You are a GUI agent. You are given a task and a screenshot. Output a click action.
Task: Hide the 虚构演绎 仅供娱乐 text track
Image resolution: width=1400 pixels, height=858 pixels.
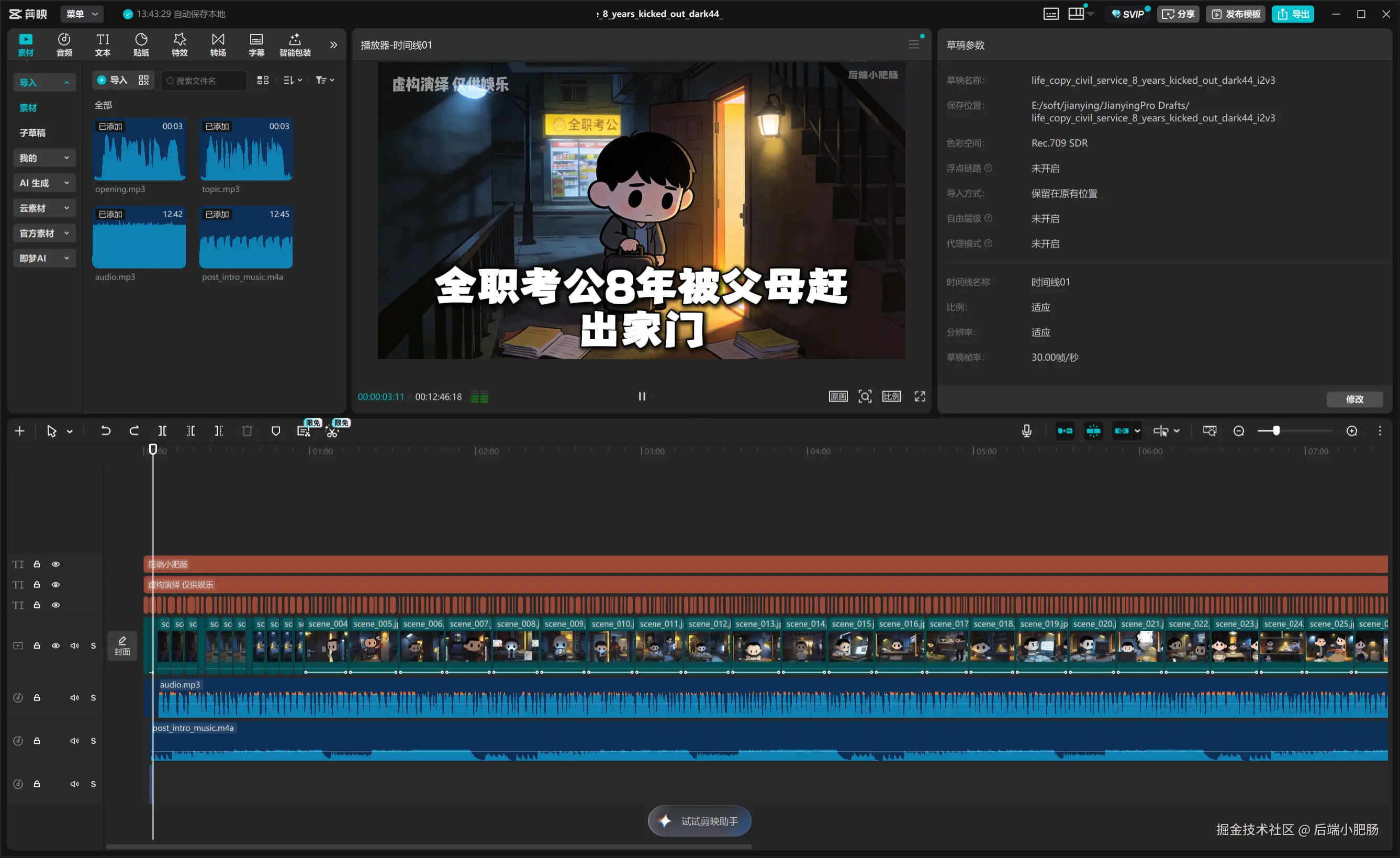click(55, 585)
